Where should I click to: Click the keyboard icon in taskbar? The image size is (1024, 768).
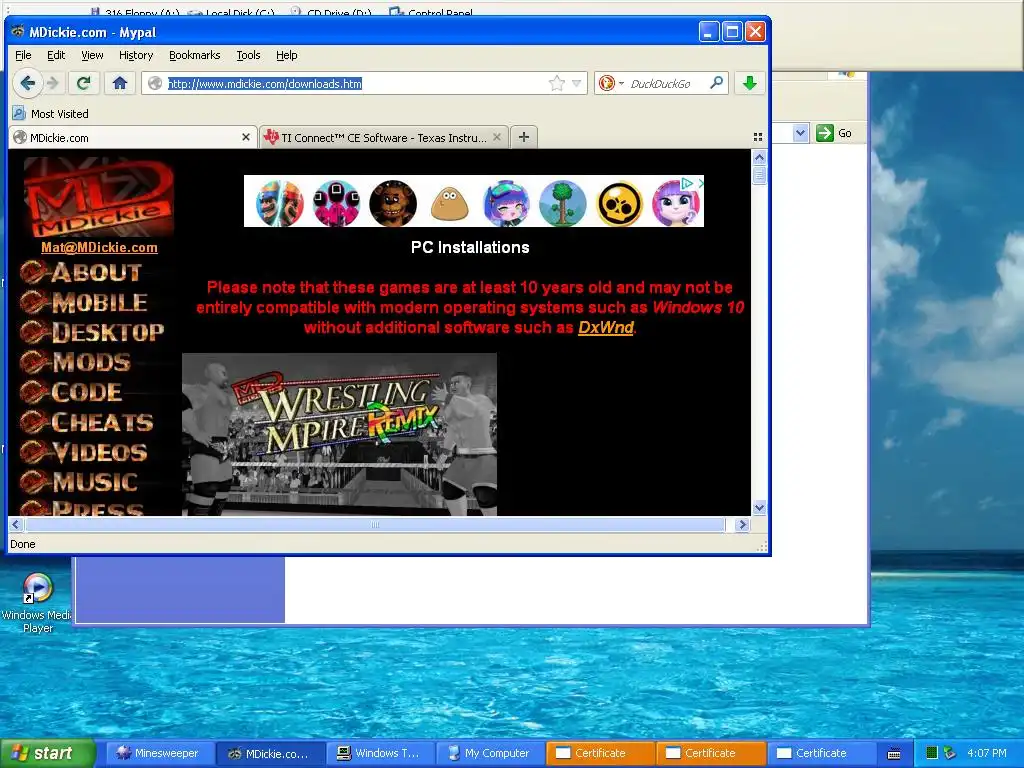click(x=894, y=754)
